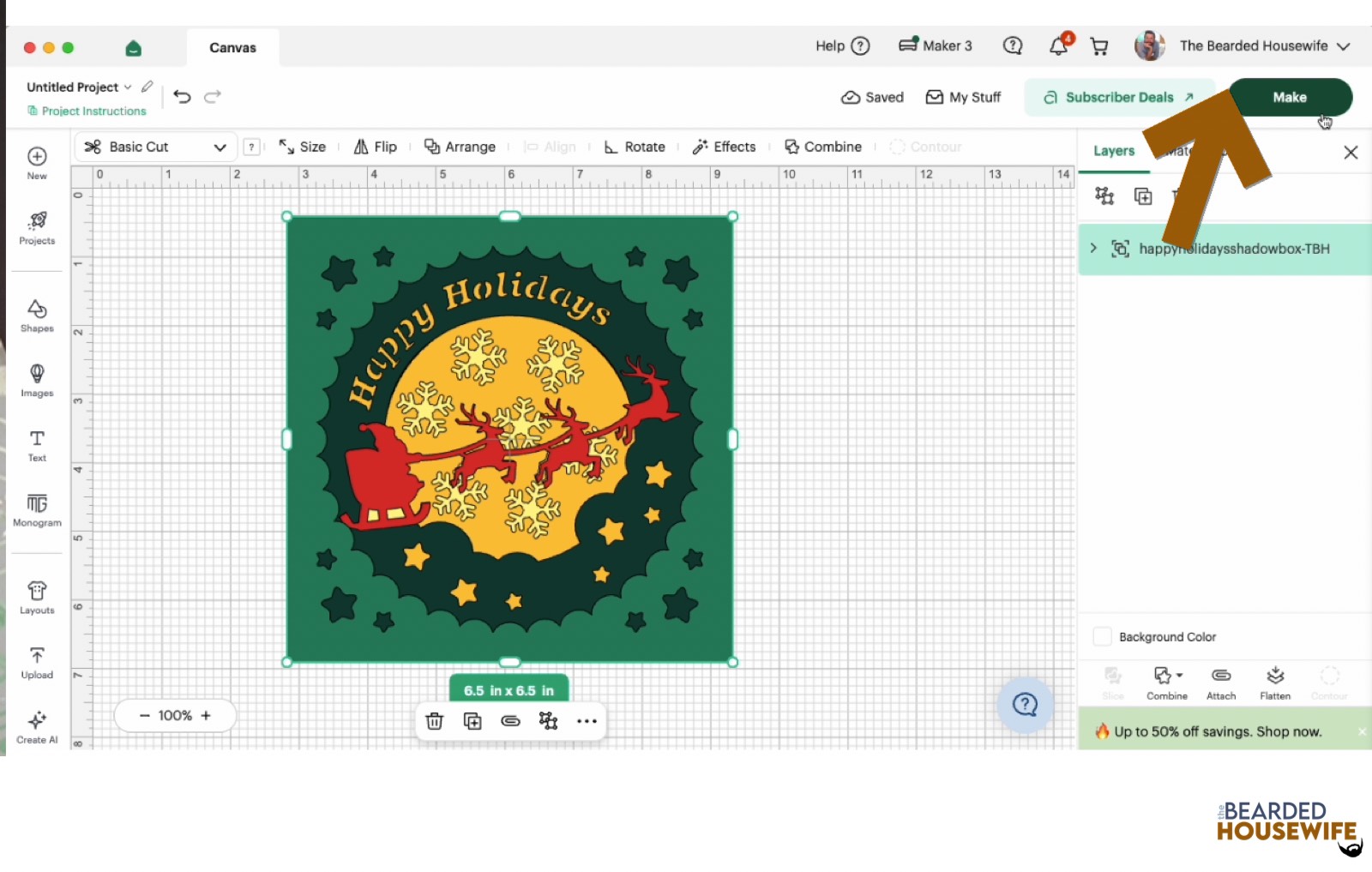Ungroup selection from floating toolbar
The height and width of the screenshot is (872, 1372).
548,721
